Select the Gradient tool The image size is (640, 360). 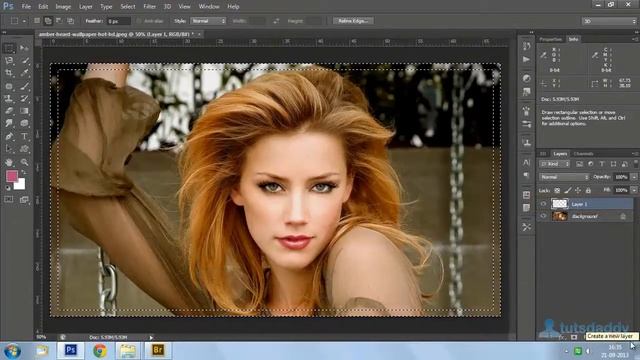click(24, 111)
